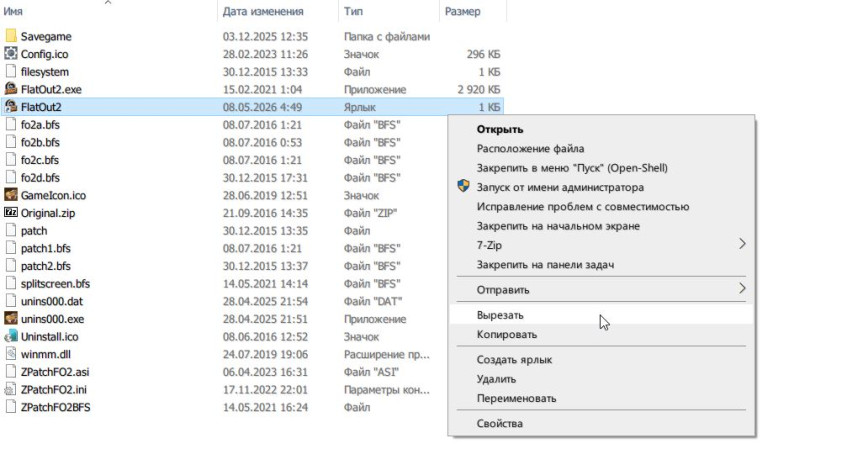Image resolution: width=847 pixels, height=449 pixels.
Task: Click the Параметры кон... type cell
Action: [387, 390]
